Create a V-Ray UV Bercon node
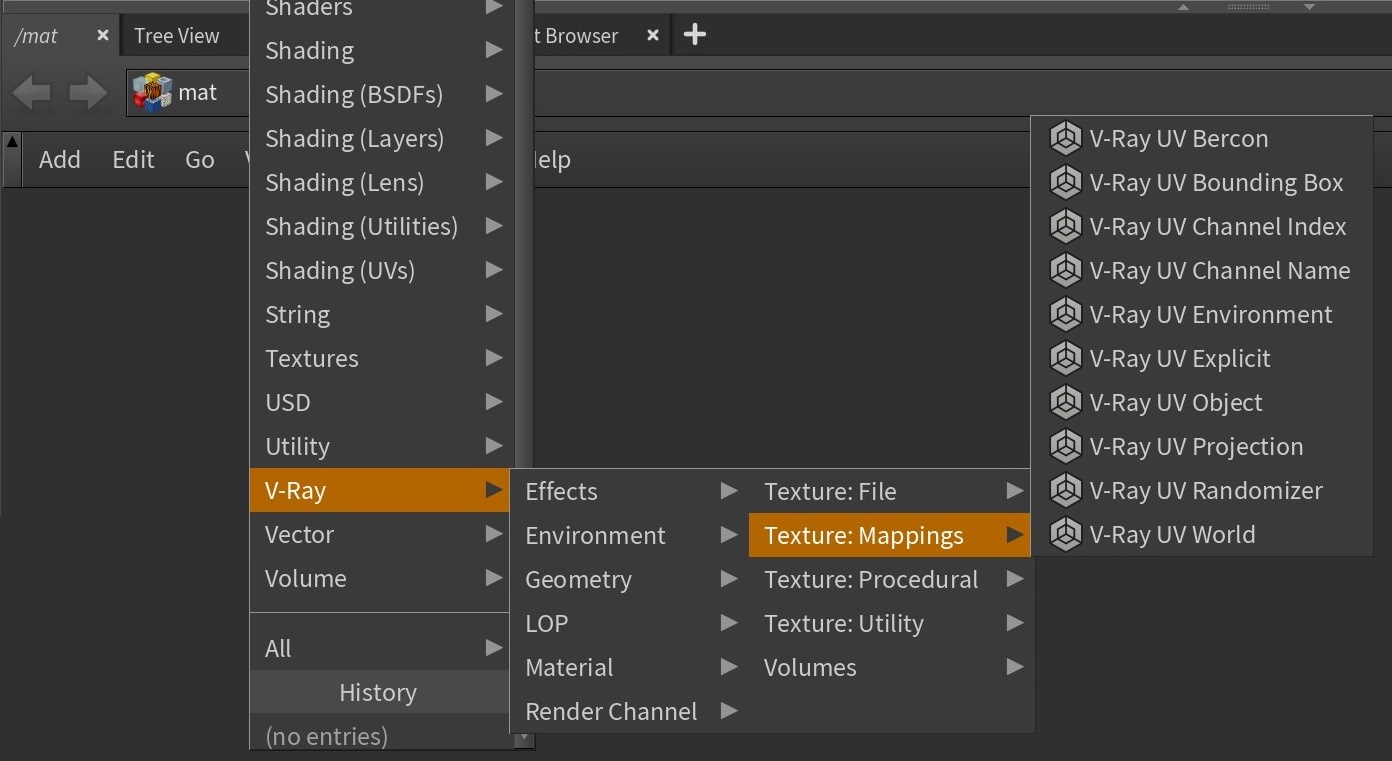The width and height of the screenshot is (1392, 761). 1201,138
